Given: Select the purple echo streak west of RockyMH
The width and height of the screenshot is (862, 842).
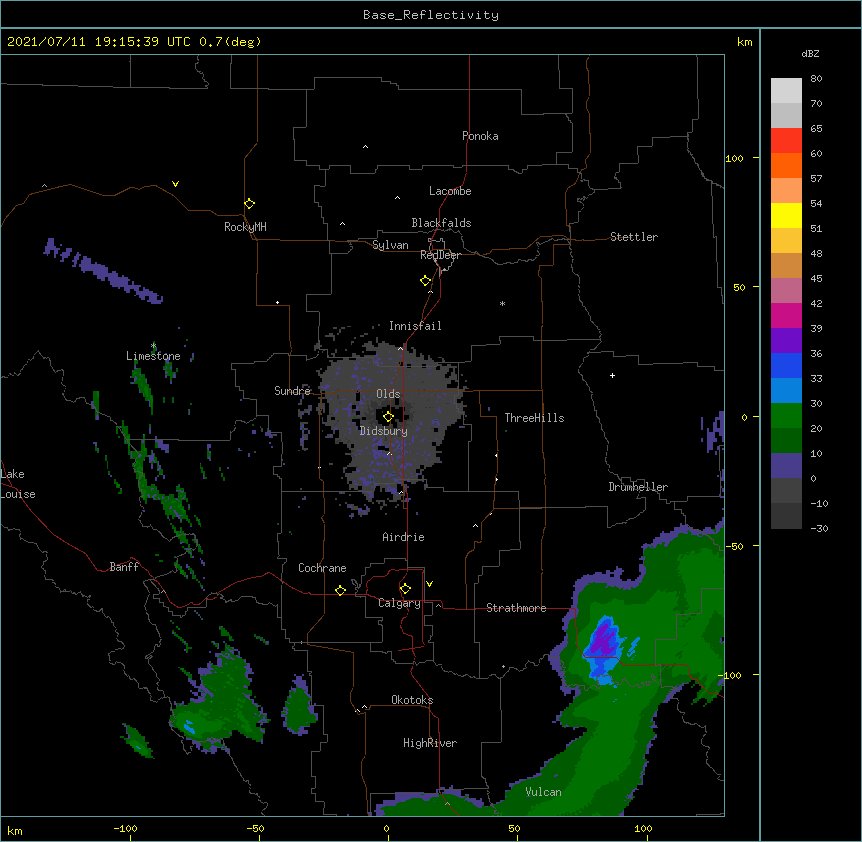Looking at the screenshot, I should click(x=103, y=271).
